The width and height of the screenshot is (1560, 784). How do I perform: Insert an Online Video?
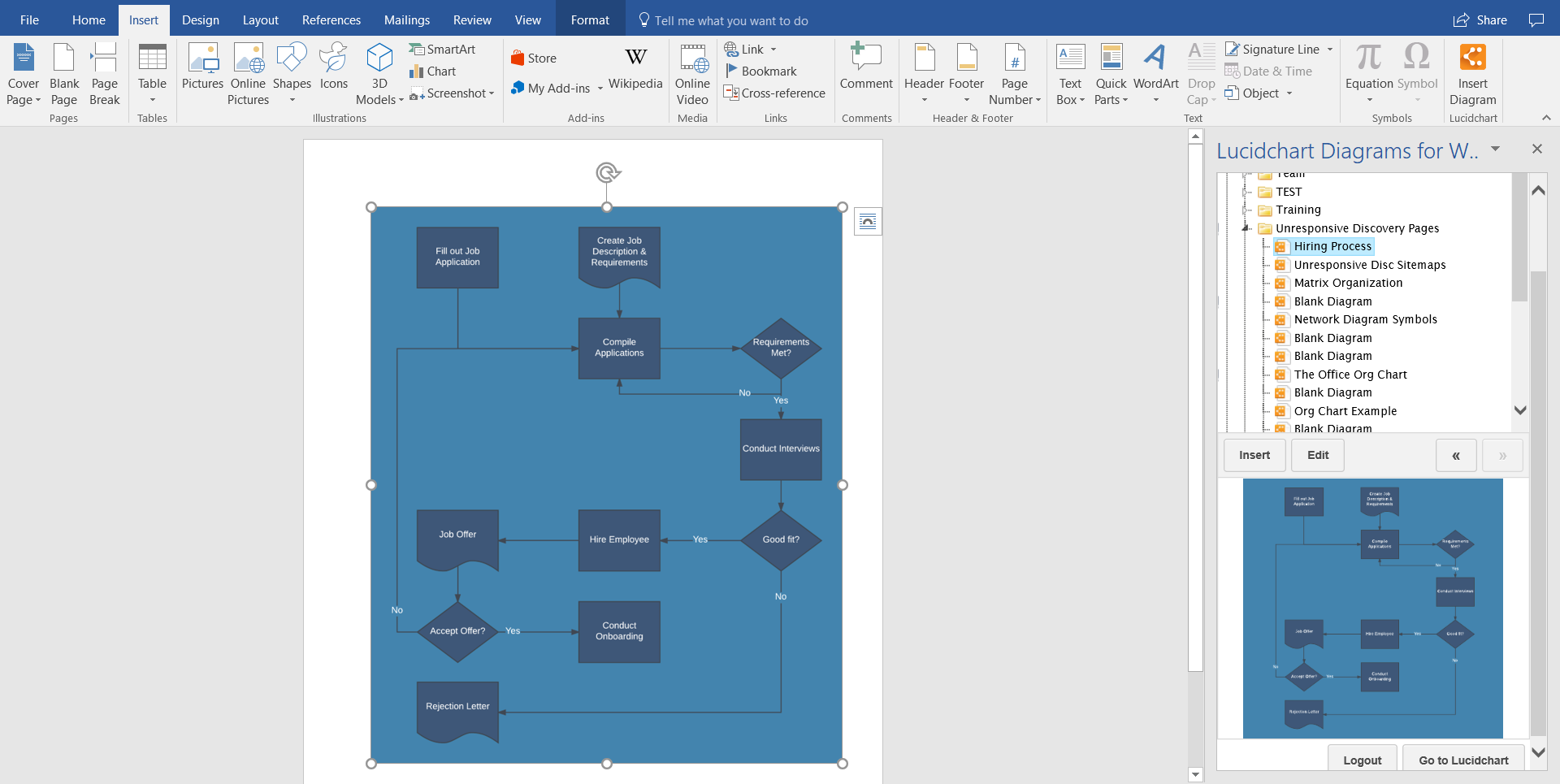(x=692, y=75)
